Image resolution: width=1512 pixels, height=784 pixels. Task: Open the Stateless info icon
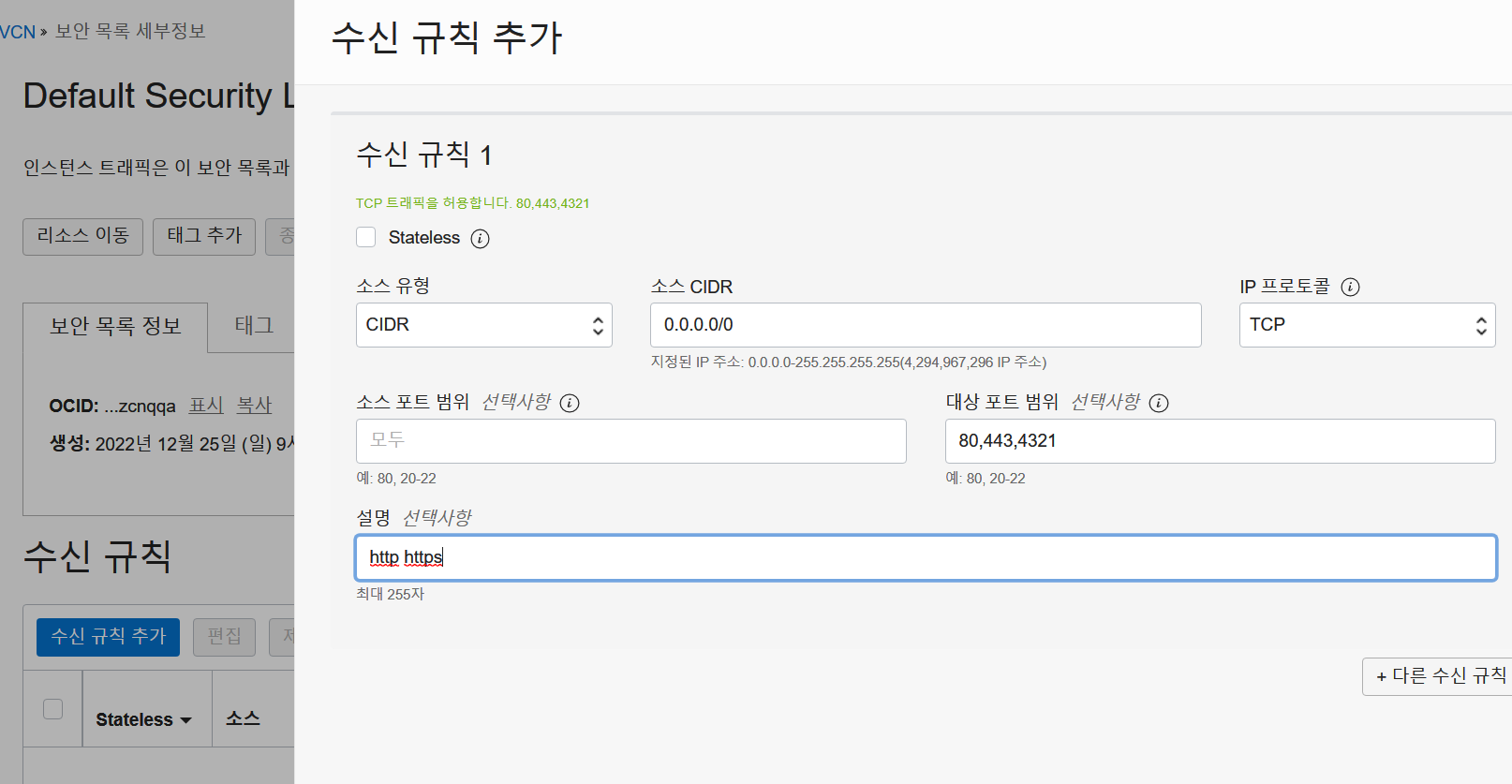(x=480, y=238)
